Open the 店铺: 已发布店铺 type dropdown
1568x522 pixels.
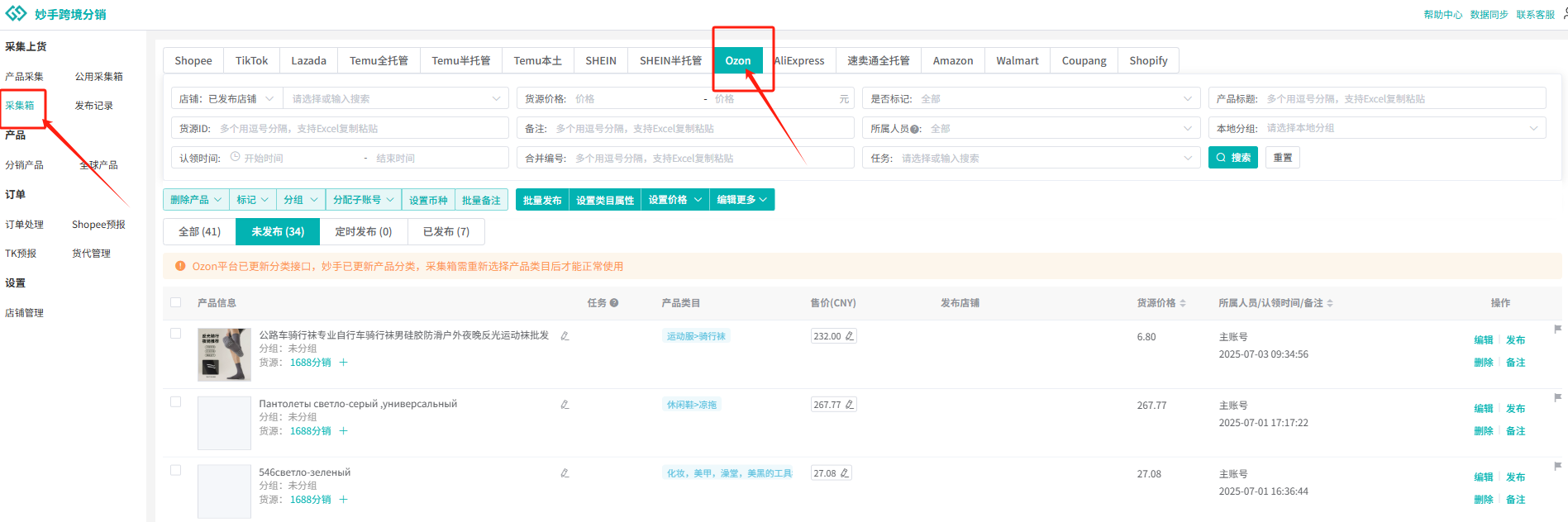coord(227,99)
